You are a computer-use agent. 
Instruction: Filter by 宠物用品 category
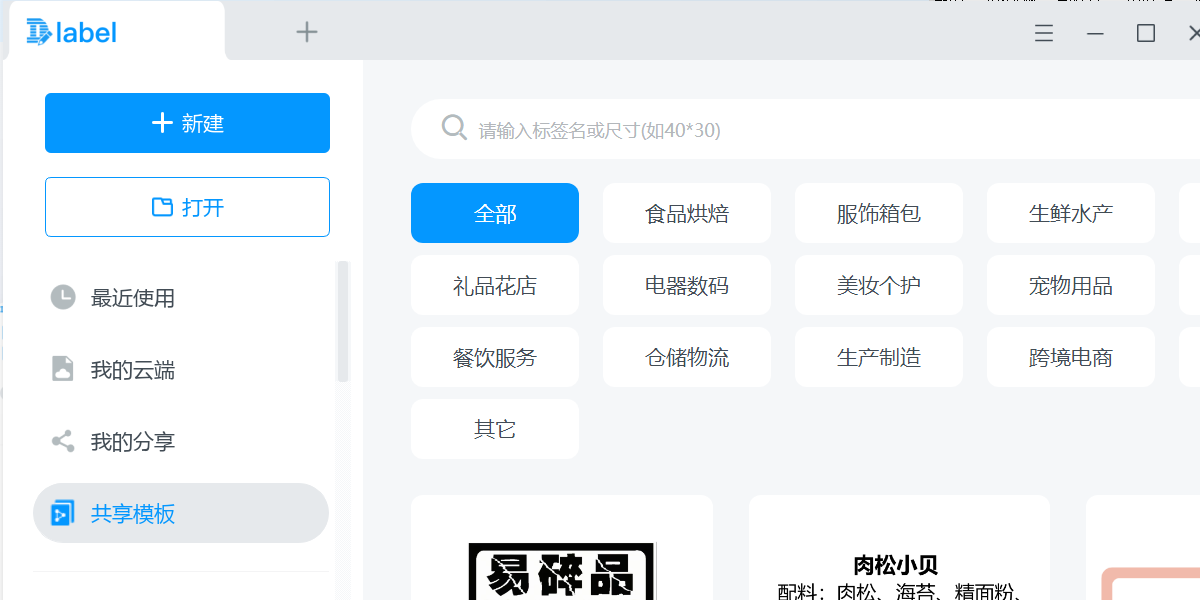point(1071,285)
